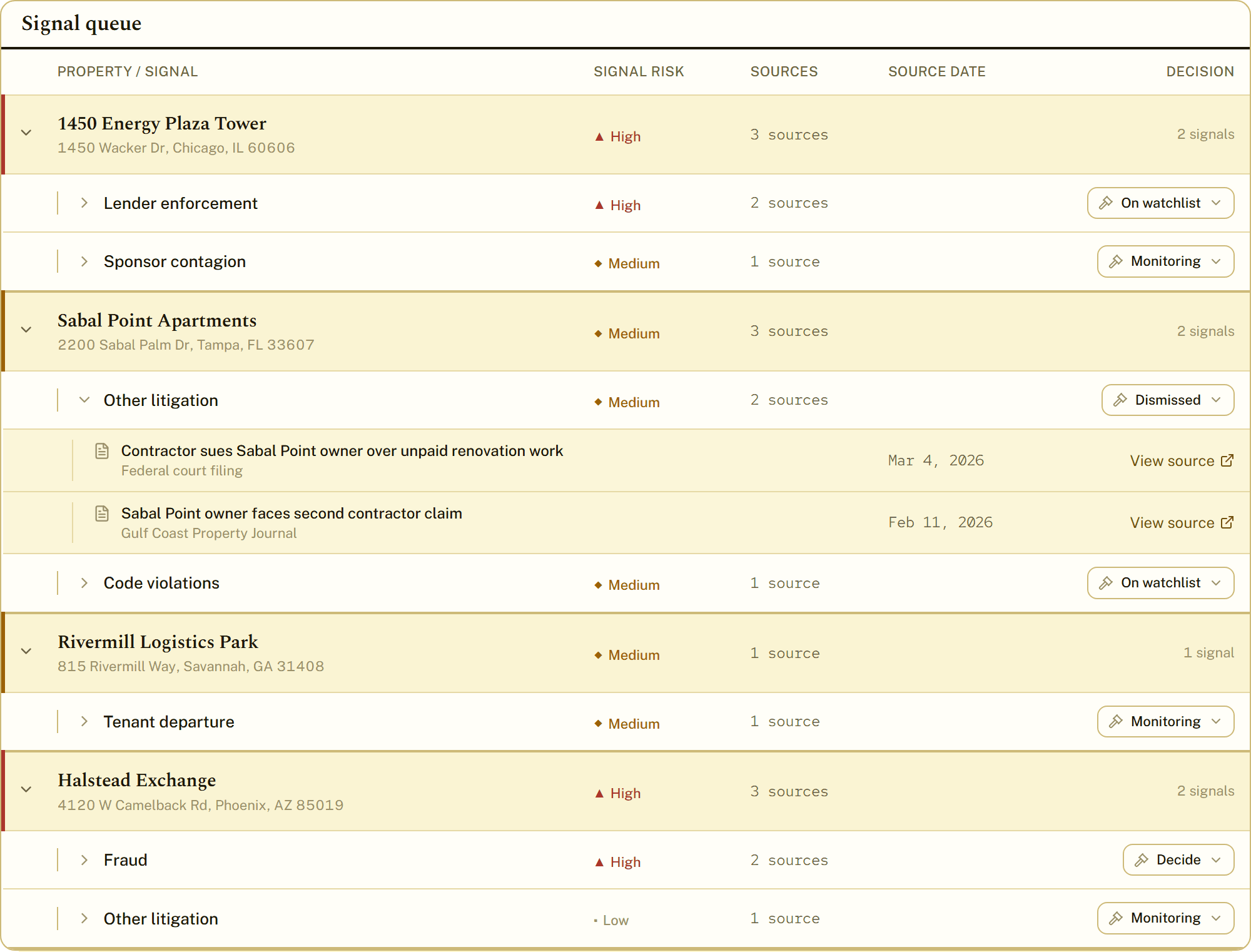Open Lender enforcement On watchlist decision dropdown
The height and width of the screenshot is (952, 1251).
(1160, 203)
